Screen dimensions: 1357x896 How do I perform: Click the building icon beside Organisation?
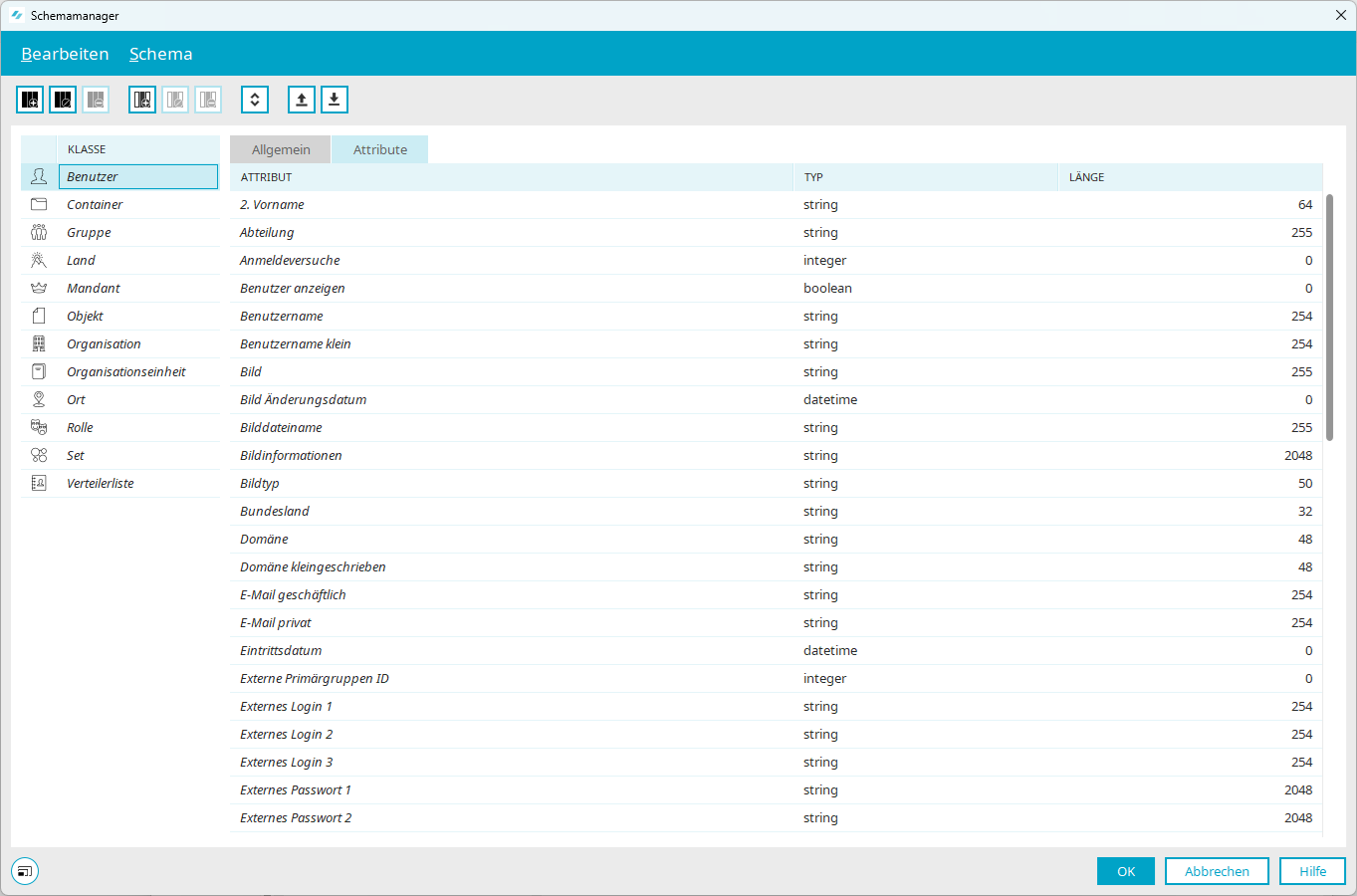(x=39, y=344)
